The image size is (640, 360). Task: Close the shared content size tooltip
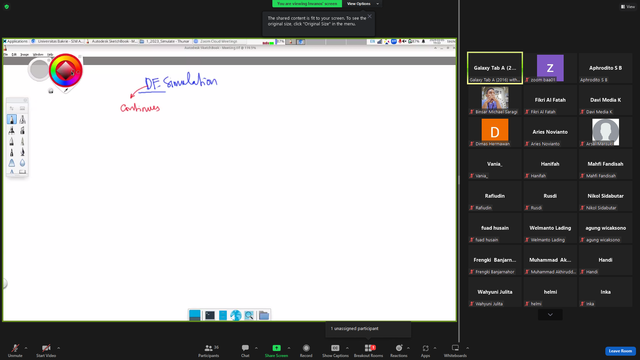pos(369,16)
